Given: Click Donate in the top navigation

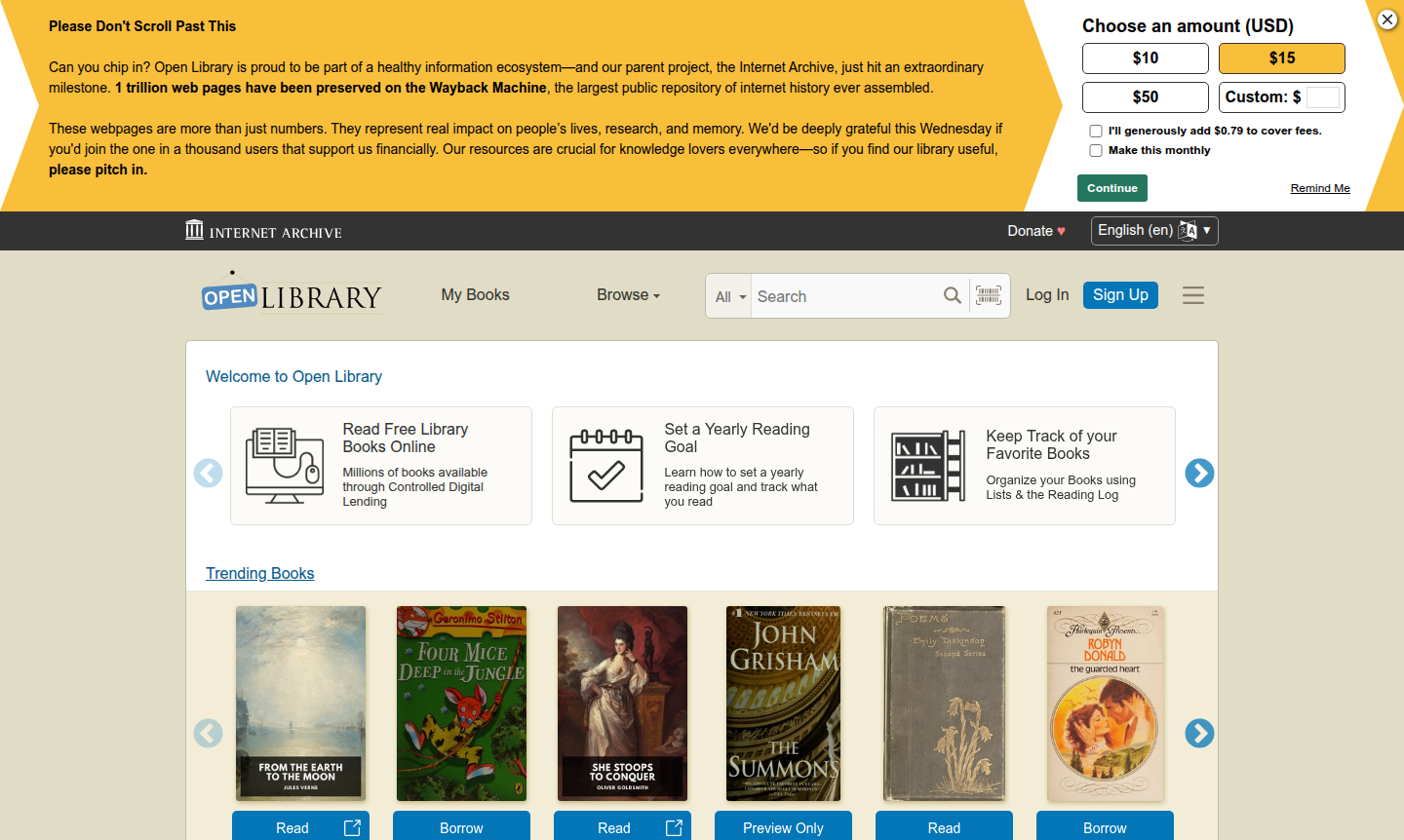Looking at the screenshot, I should point(1035,231).
